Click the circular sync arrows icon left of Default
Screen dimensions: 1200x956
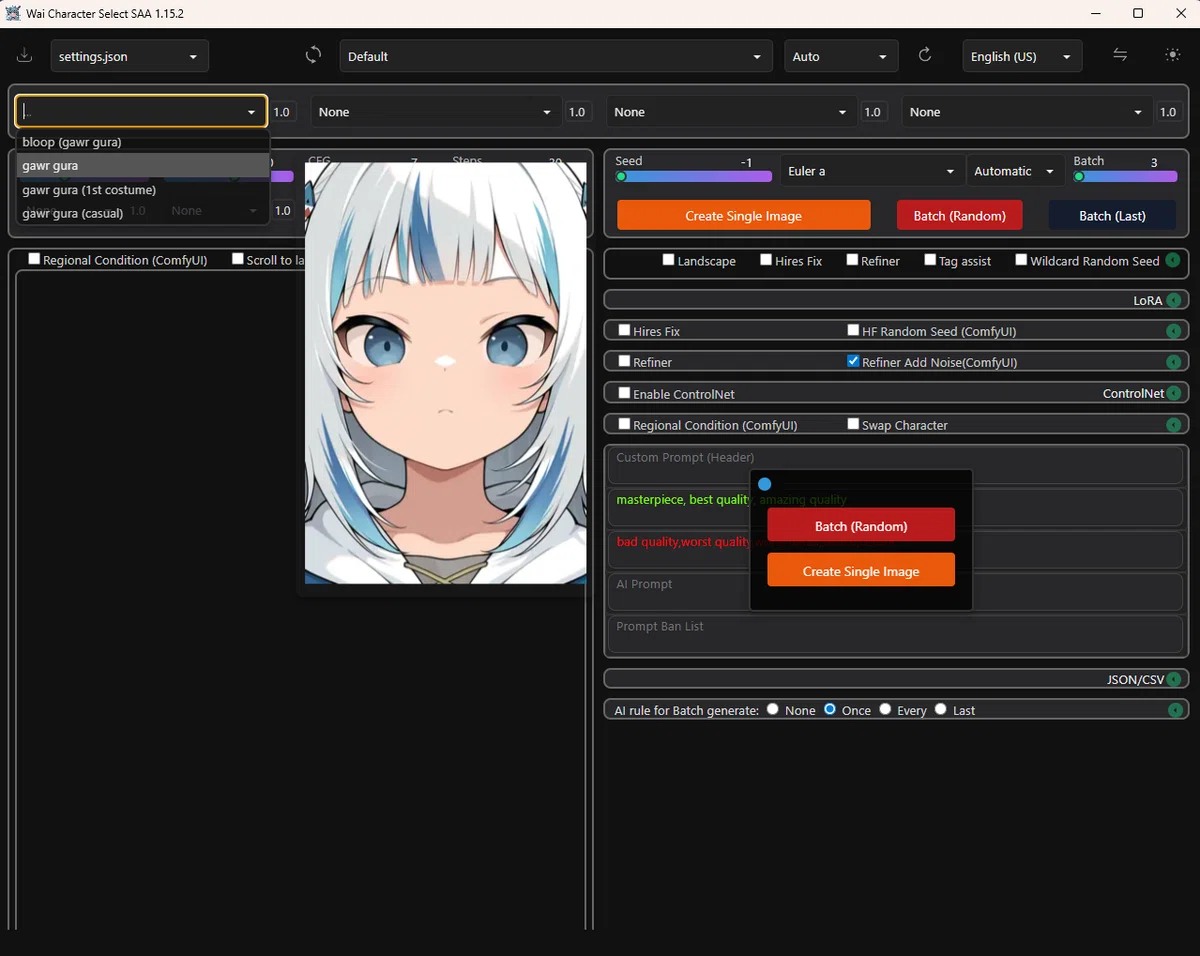(x=313, y=55)
